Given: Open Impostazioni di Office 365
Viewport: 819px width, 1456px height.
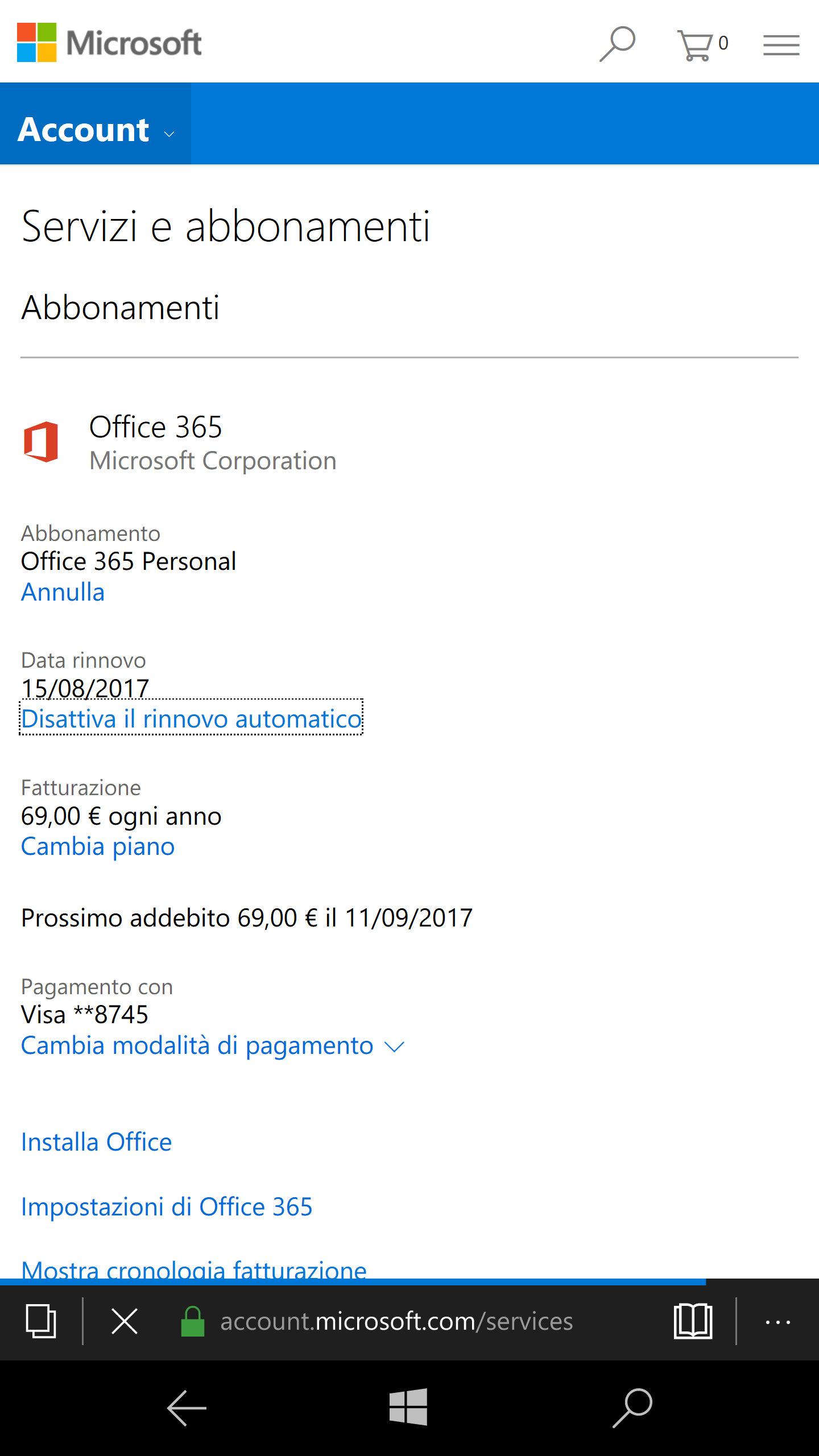Looking at the screenshot, I should point(167,1207).
